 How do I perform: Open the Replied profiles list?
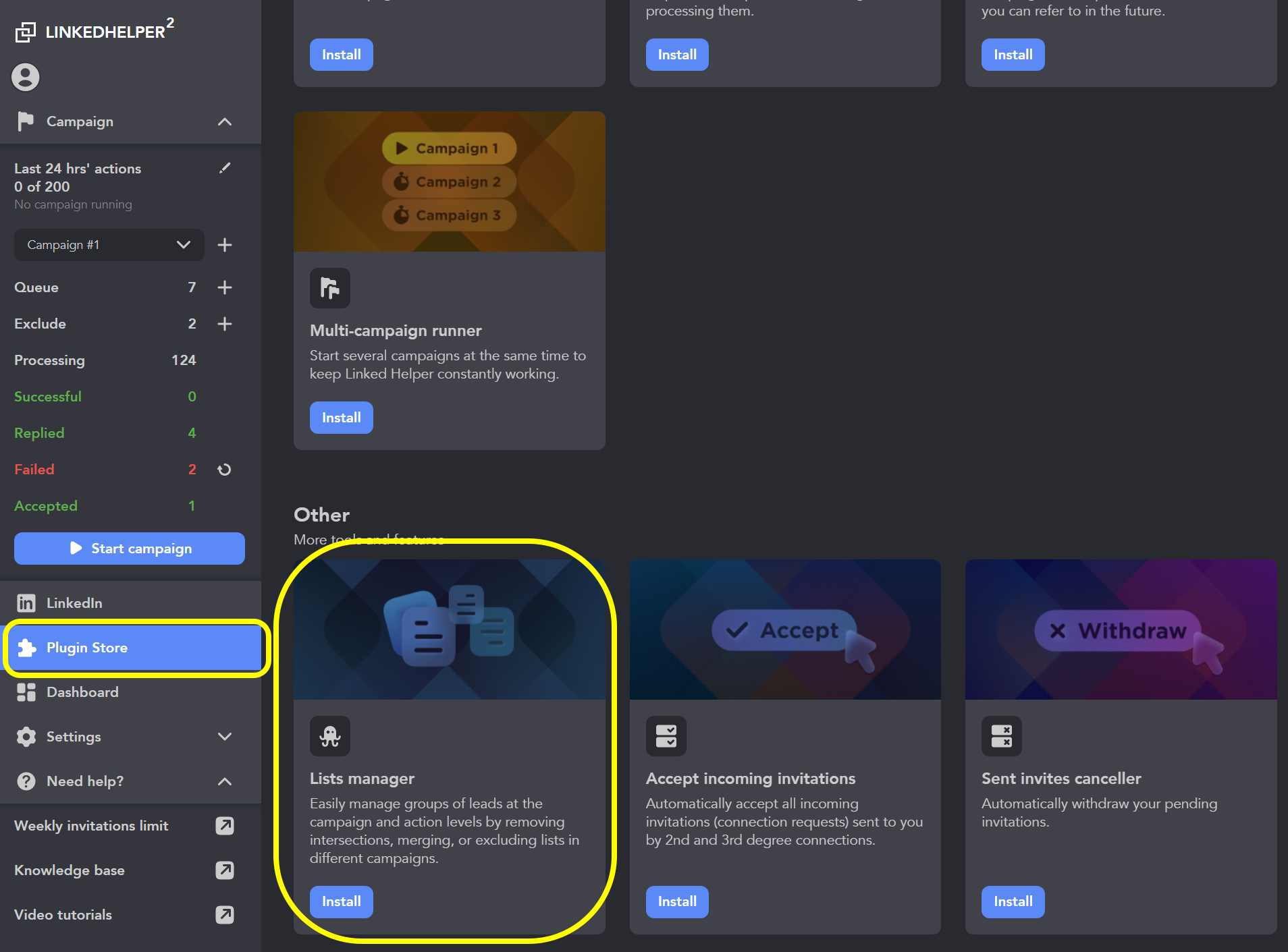pyautogui.click(x=39, y=433)
